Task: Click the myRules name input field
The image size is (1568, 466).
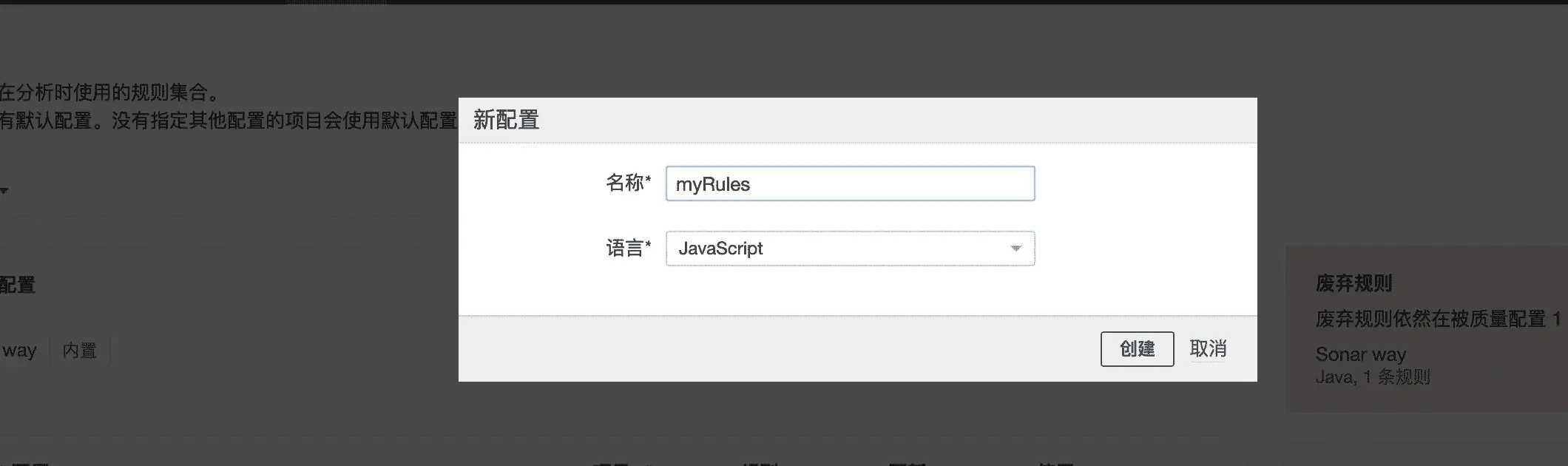Action: [849, 184]
